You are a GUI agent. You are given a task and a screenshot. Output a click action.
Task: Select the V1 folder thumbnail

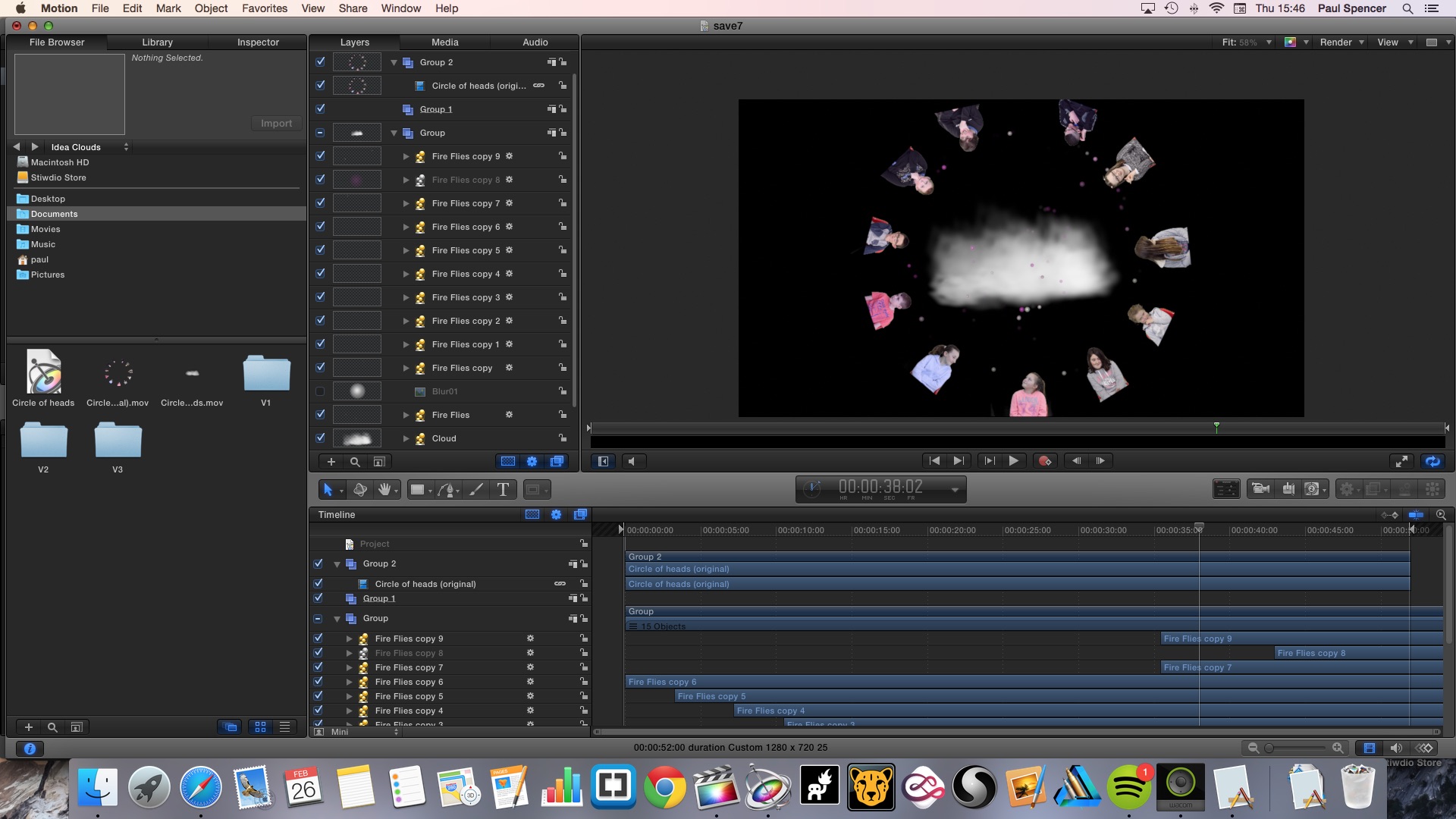coord(266,373)
